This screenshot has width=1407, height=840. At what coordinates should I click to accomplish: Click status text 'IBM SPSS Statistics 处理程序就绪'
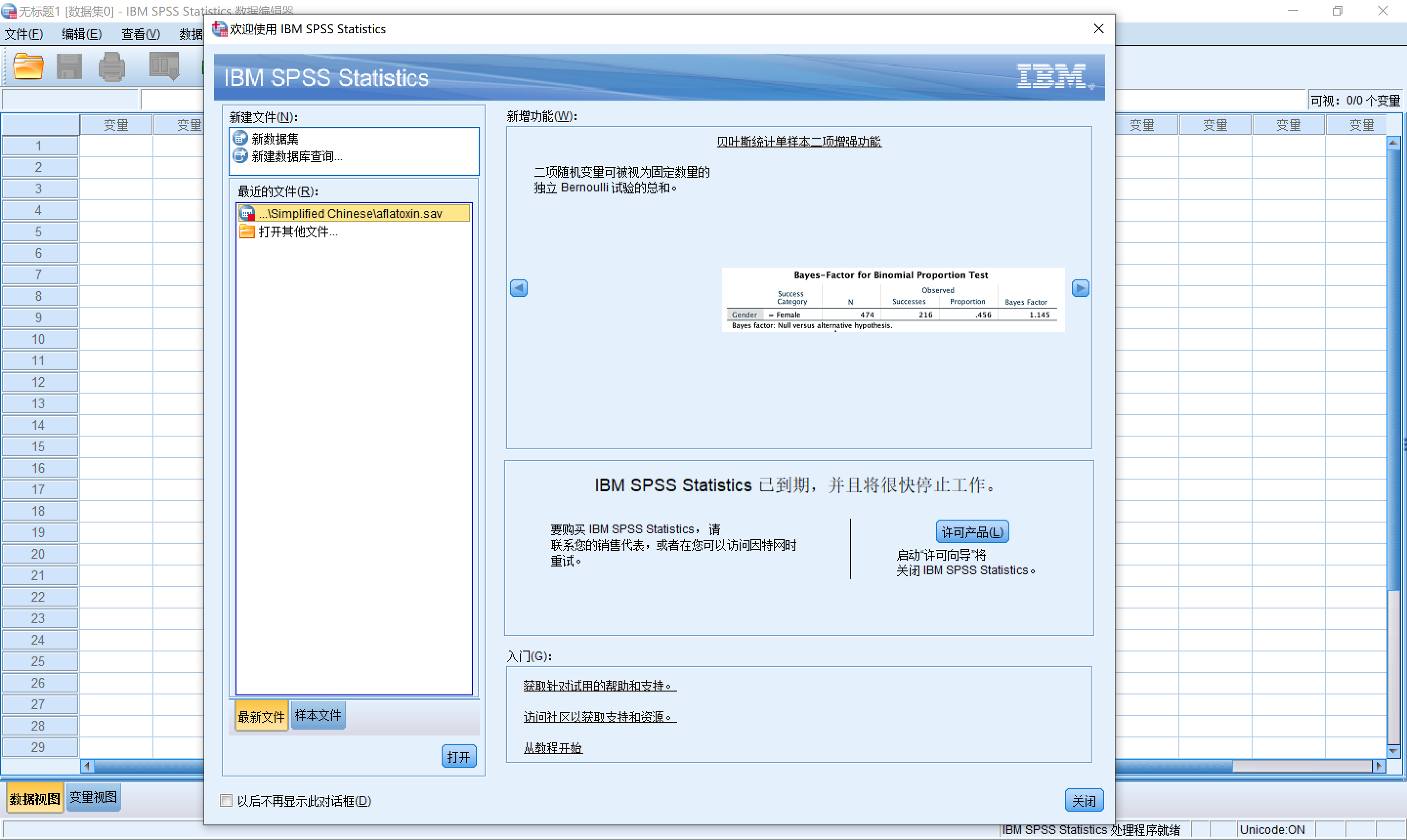pyautogui.click(x=1091, y=830)
